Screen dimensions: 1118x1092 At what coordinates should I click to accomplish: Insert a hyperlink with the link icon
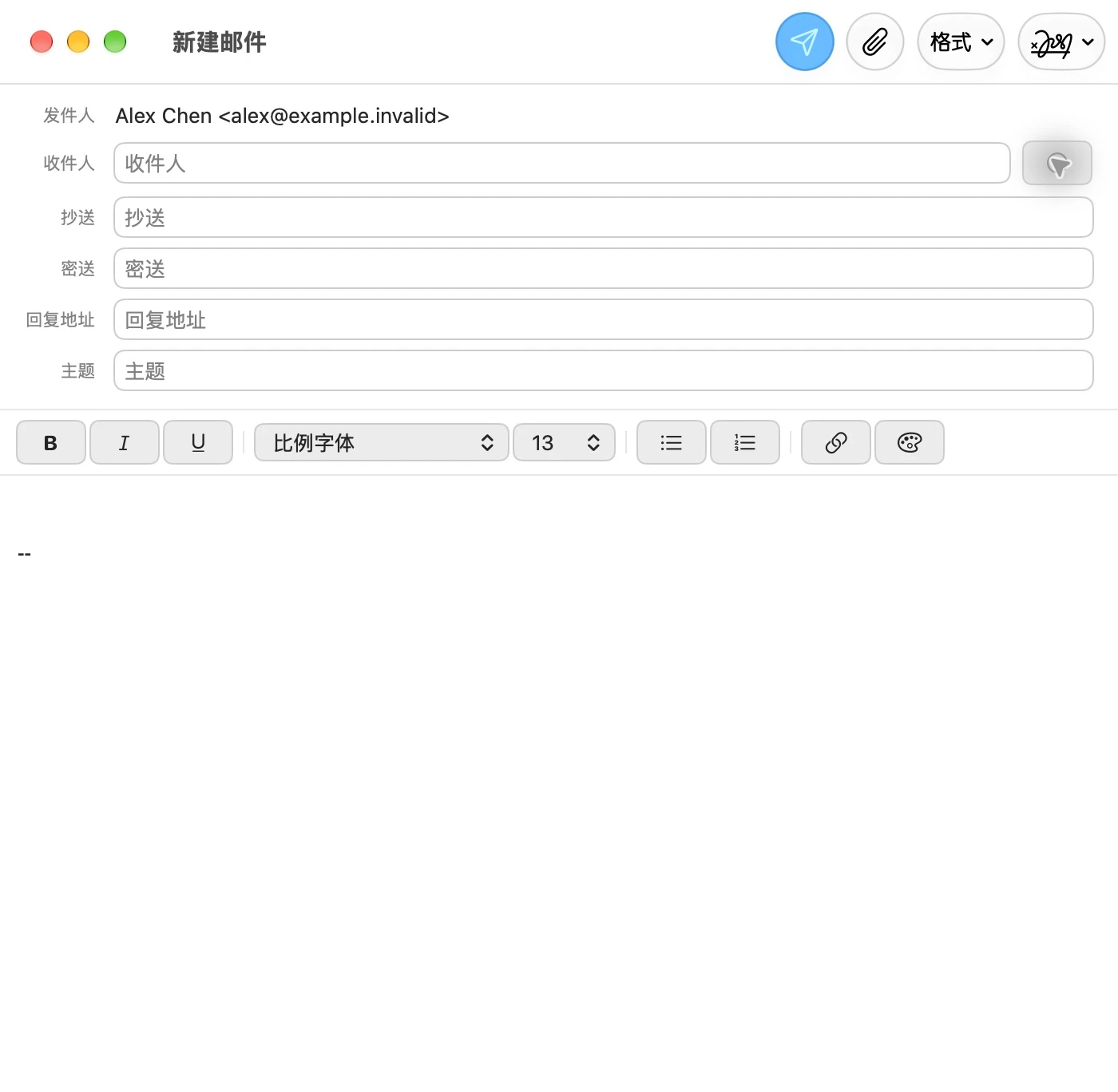point(836,442)
